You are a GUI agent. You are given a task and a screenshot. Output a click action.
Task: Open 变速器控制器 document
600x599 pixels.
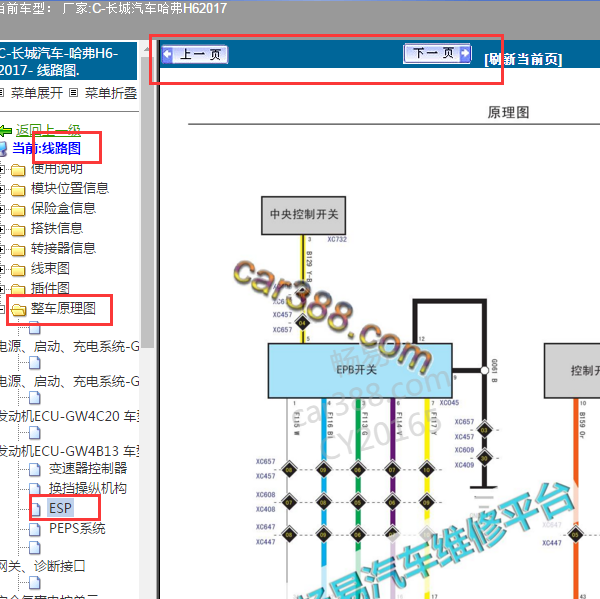point(88,468)
